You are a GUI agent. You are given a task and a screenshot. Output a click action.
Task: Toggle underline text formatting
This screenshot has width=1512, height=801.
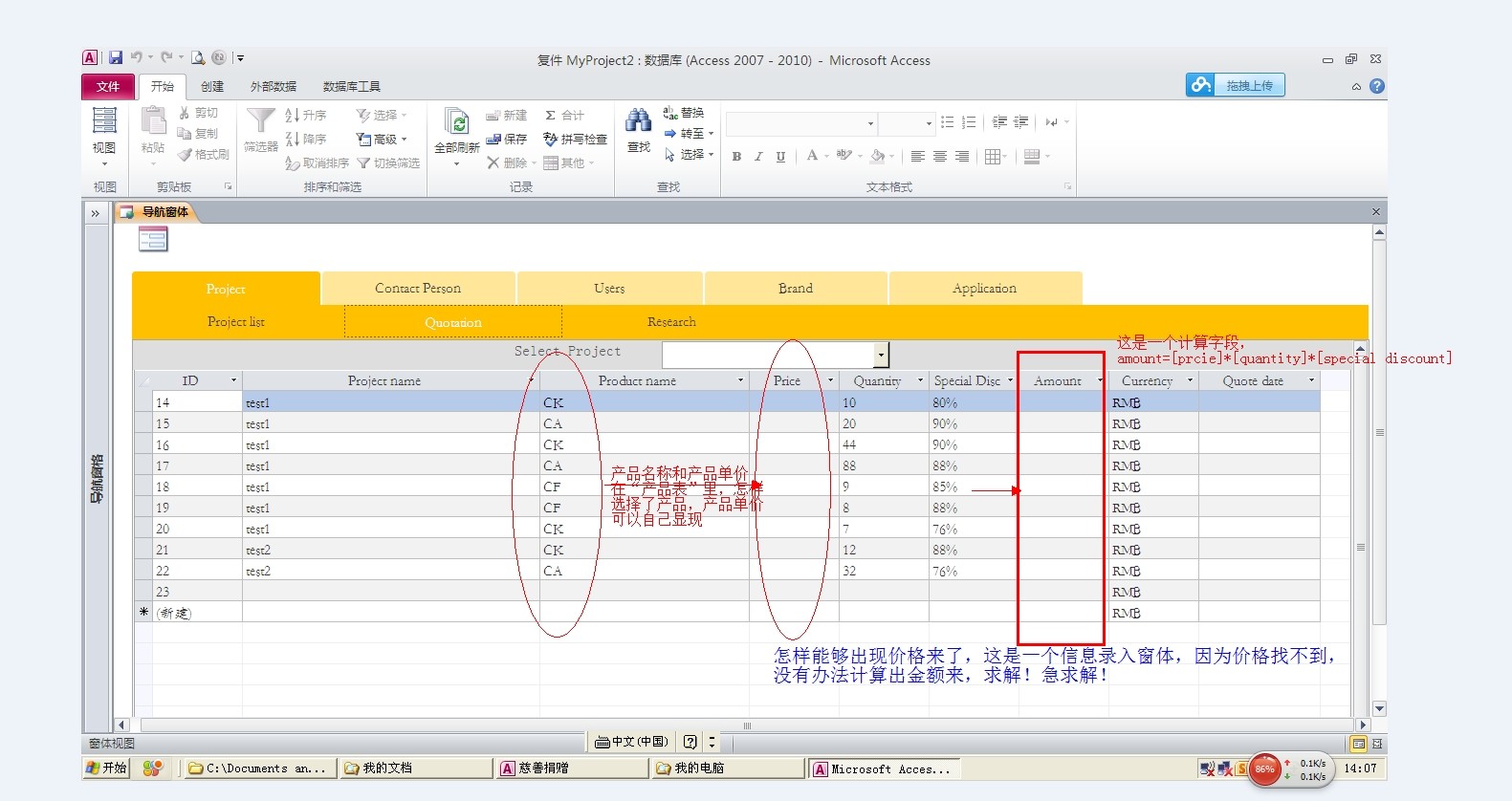pos(780,157)
